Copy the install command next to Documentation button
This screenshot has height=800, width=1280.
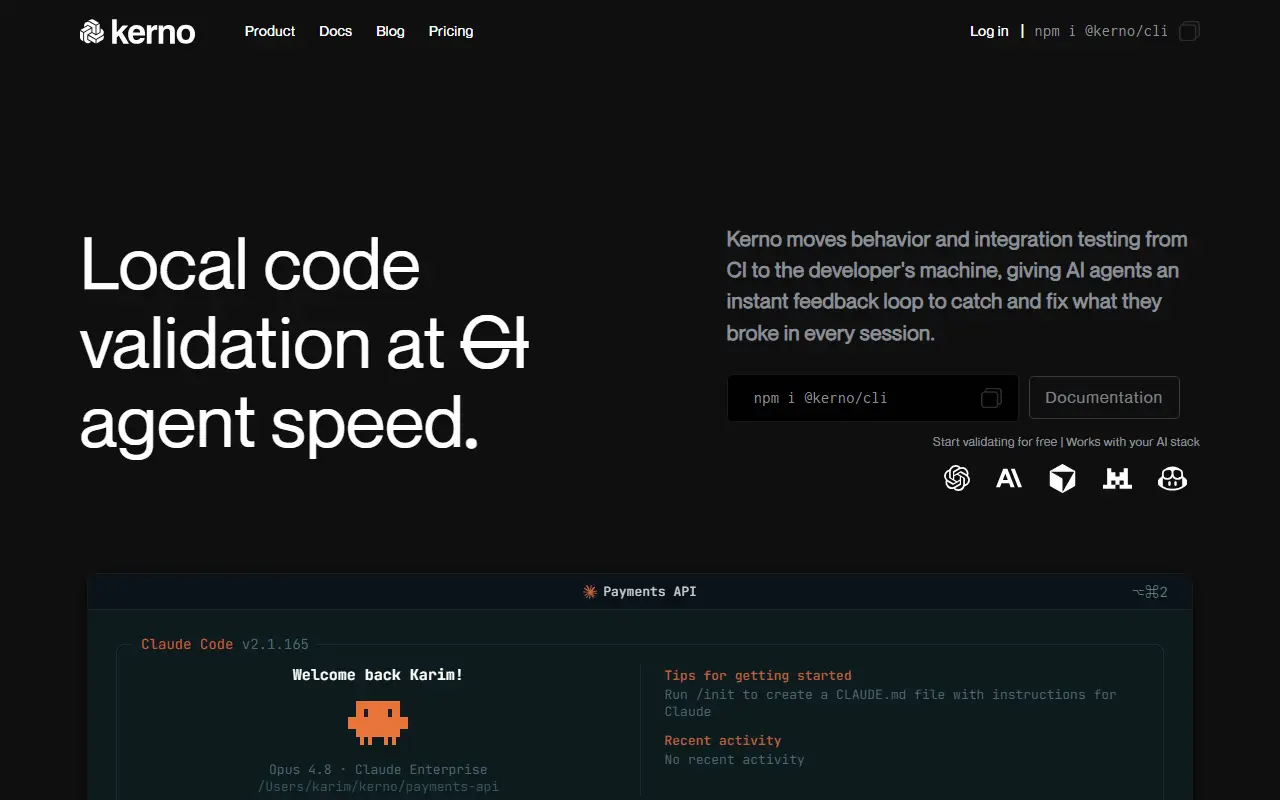[991, 398]
